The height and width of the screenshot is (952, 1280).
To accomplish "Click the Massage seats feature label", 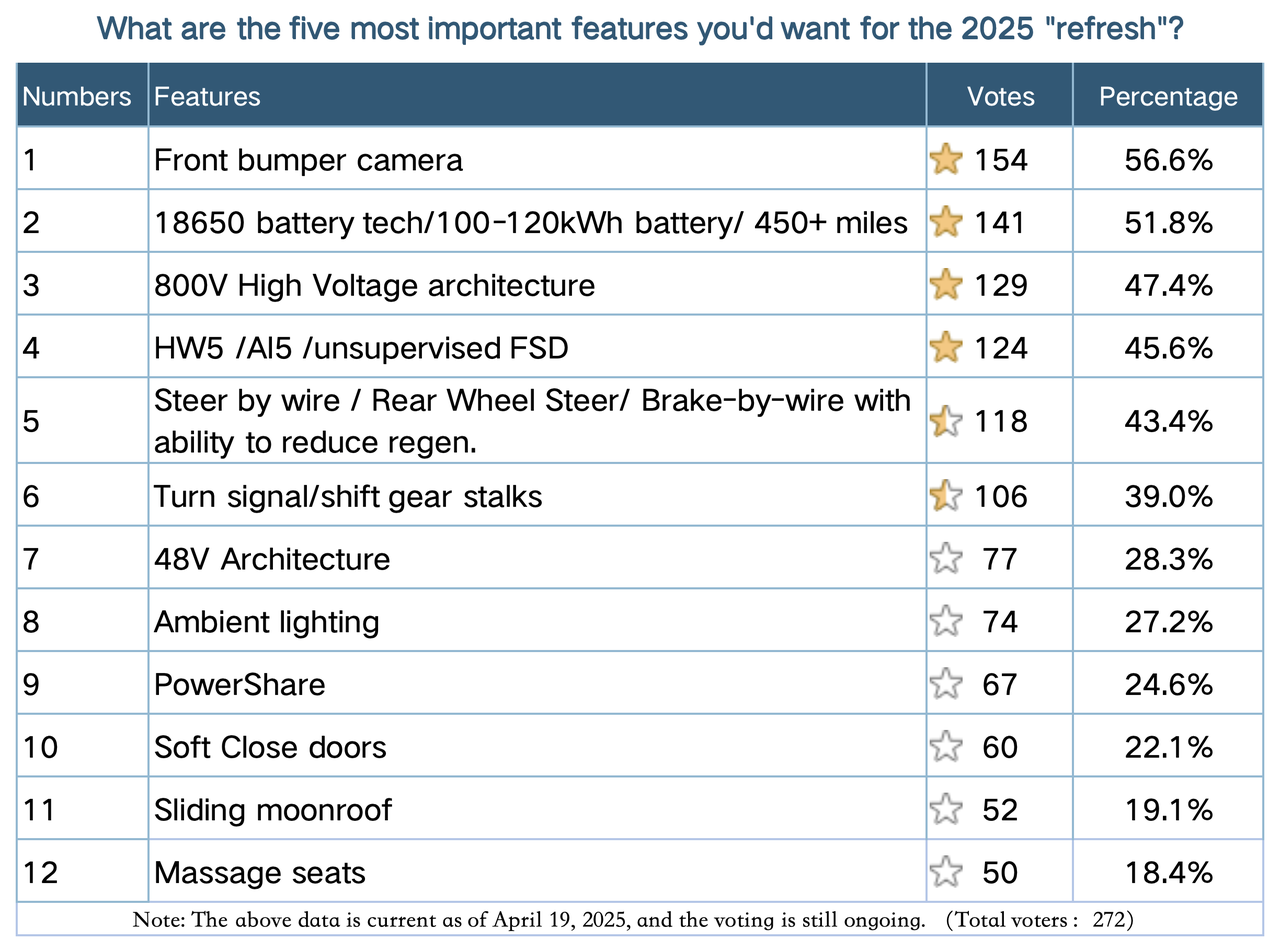I will 260,872.
